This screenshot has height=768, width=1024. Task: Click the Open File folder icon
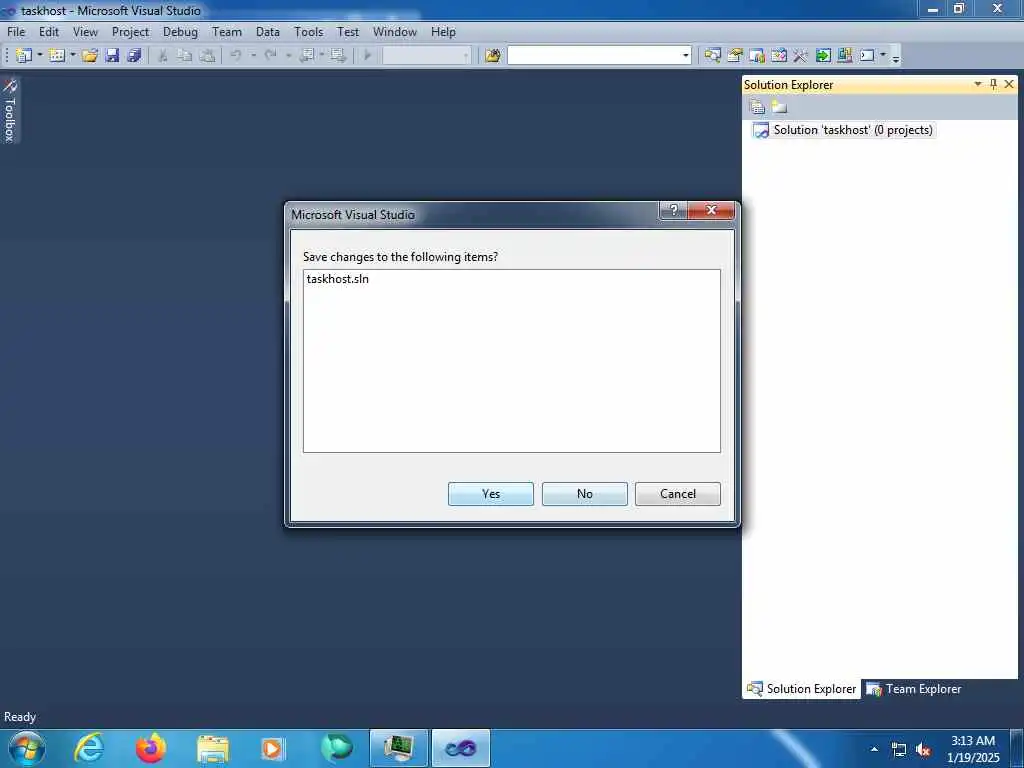[90, 56]
